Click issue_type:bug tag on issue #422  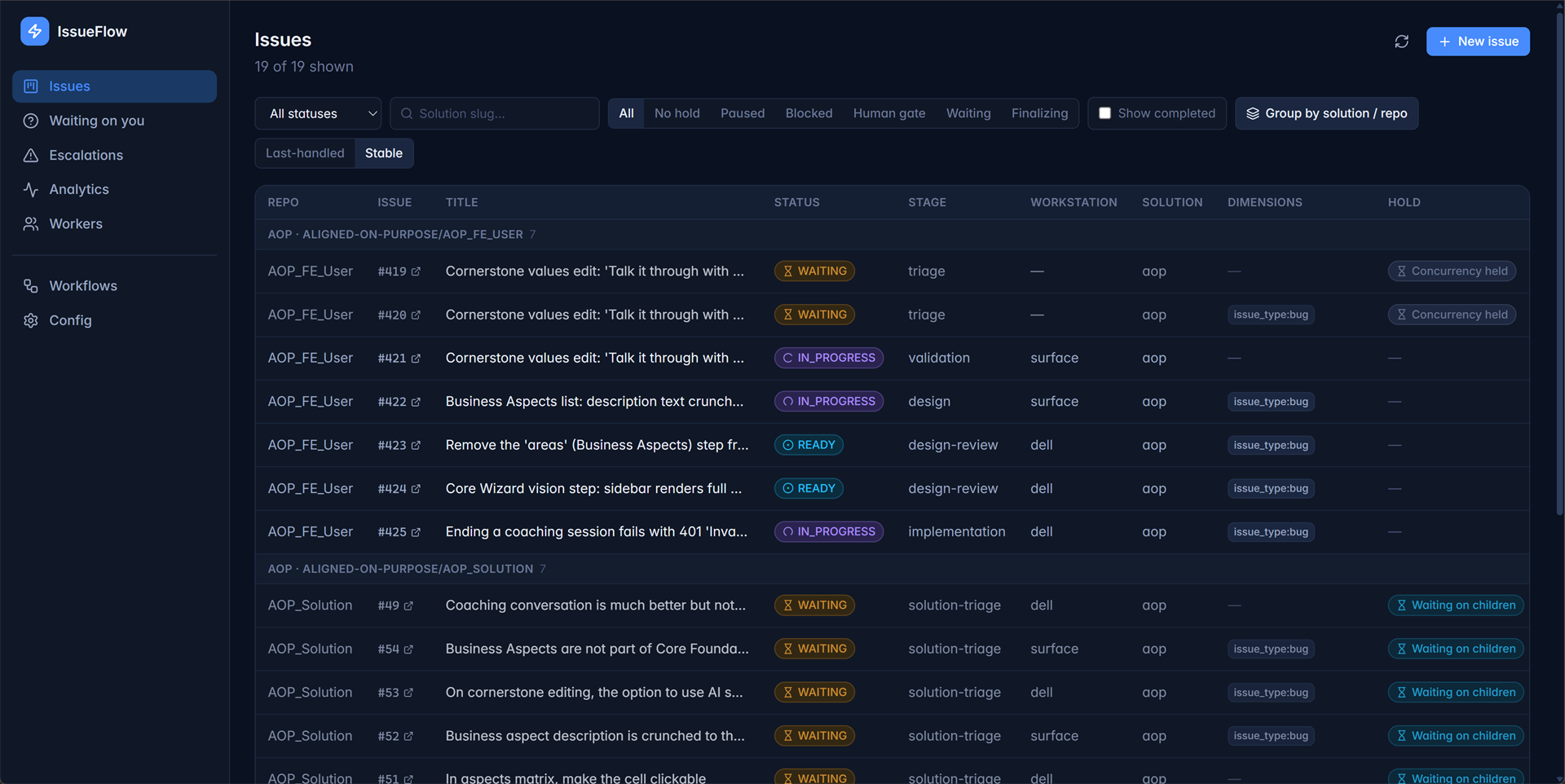[x=1271, y=402]
